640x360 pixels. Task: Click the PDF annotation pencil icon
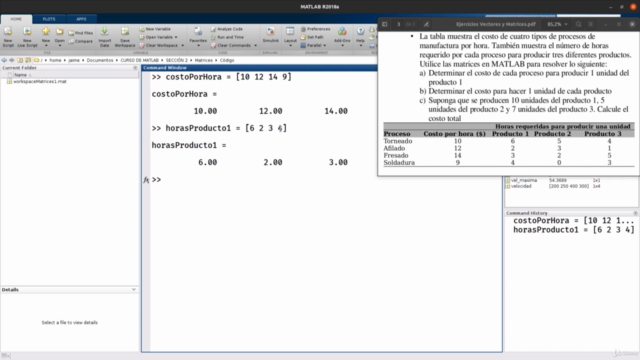point(426,24)
